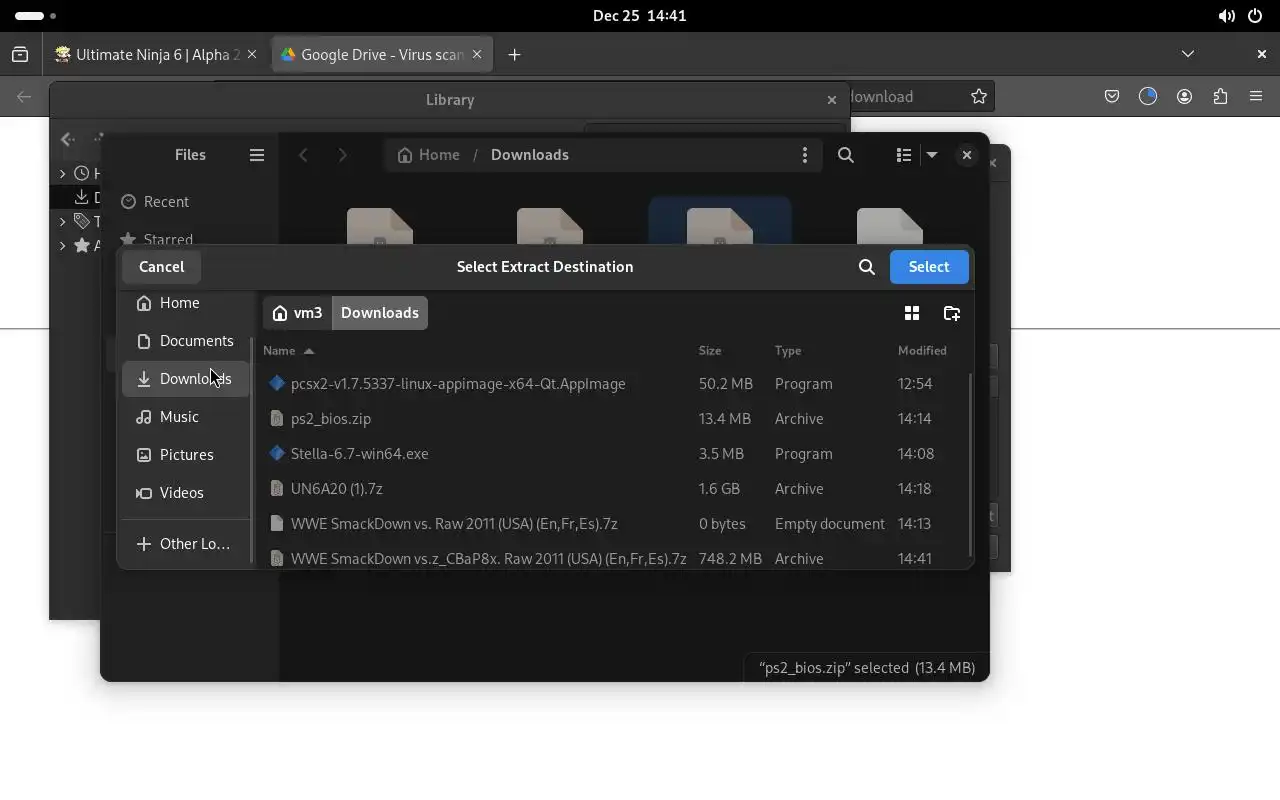Select the pcsx2 AppImage file row
The image size is (1280, 800).
pyautogui.click(x=612, y=384)
